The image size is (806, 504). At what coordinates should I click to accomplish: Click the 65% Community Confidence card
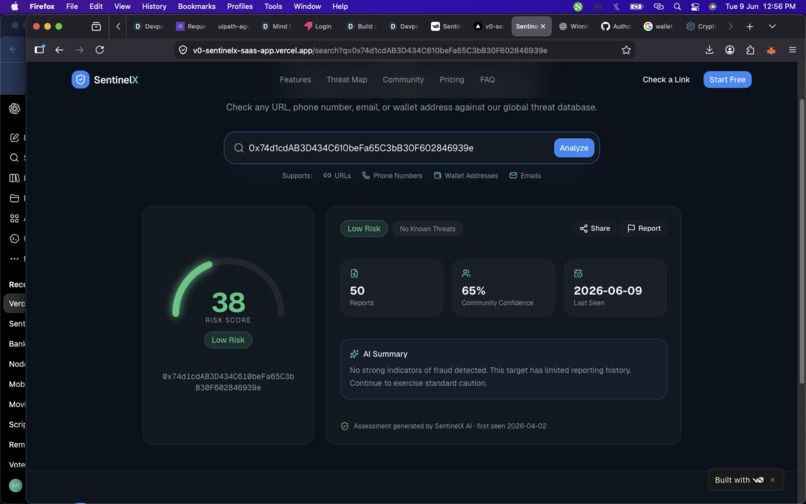503,287
